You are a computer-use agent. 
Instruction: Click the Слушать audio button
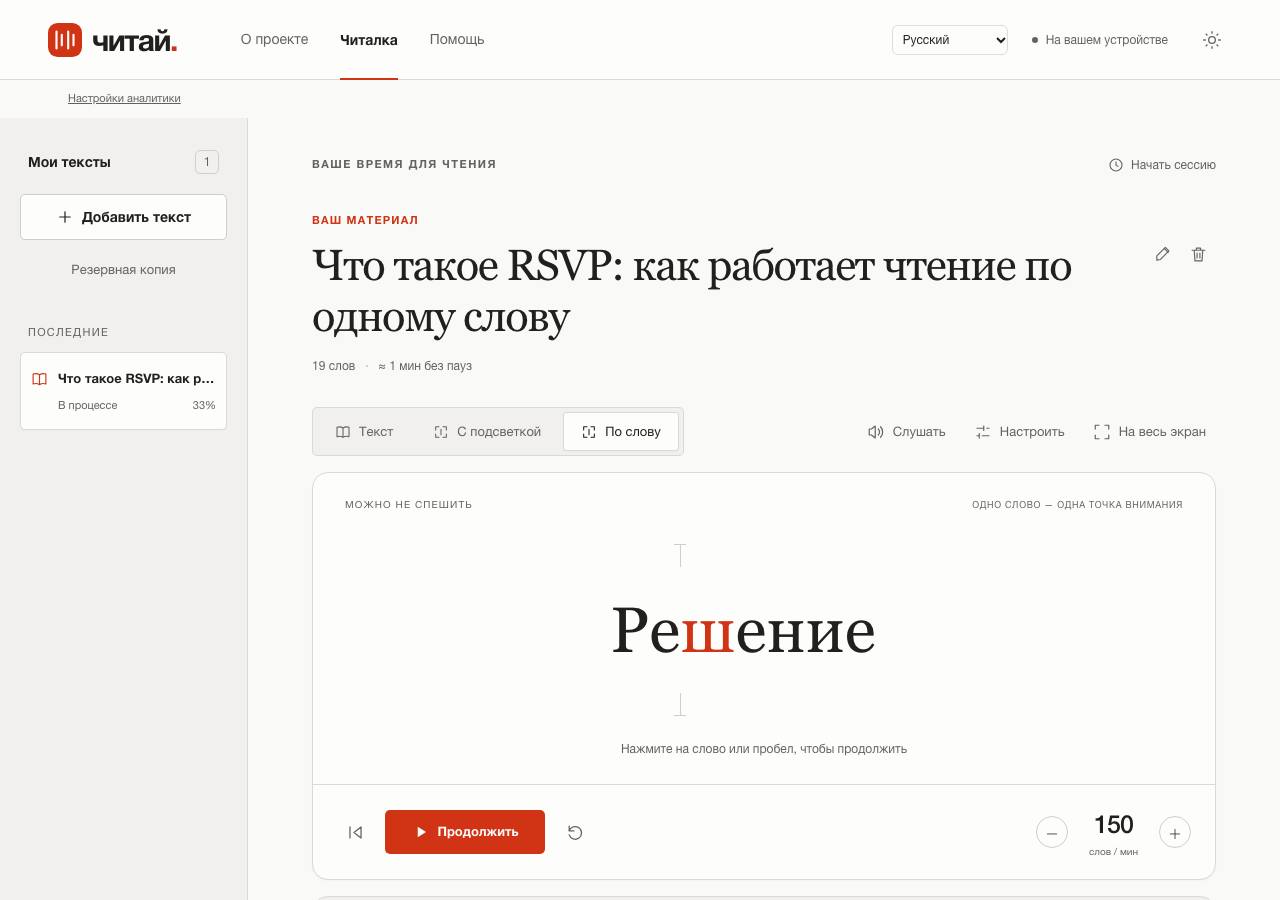[907, 432]
